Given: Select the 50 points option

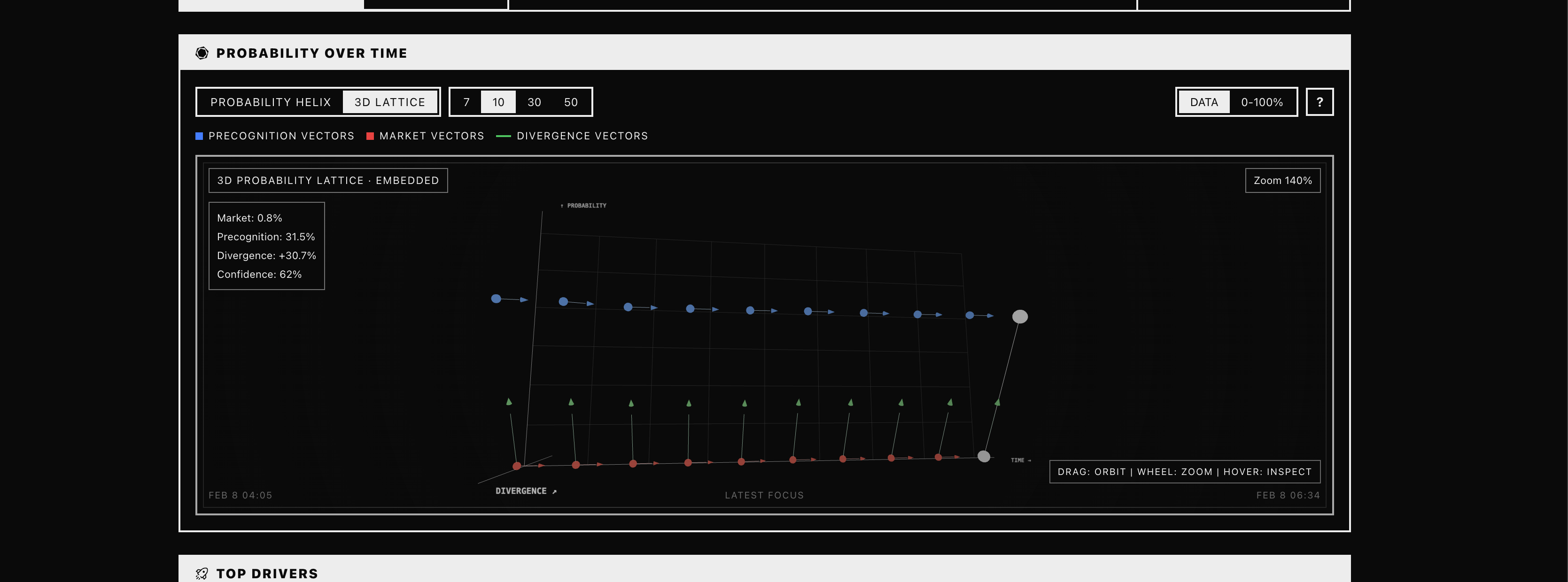Looking at the screenshot, I should coord(570,102).
